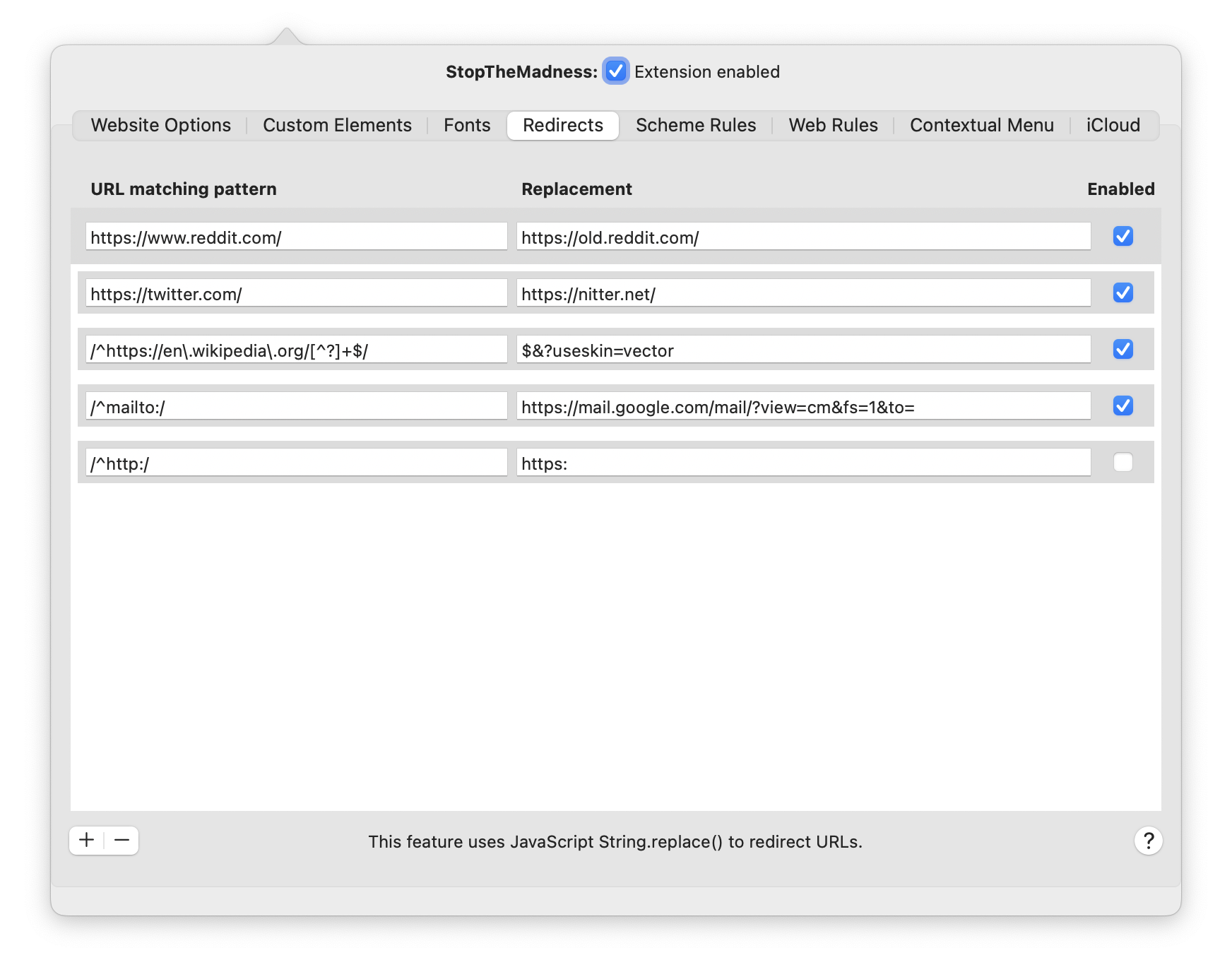Enable the http to https redirect

tap(1123, 462)
